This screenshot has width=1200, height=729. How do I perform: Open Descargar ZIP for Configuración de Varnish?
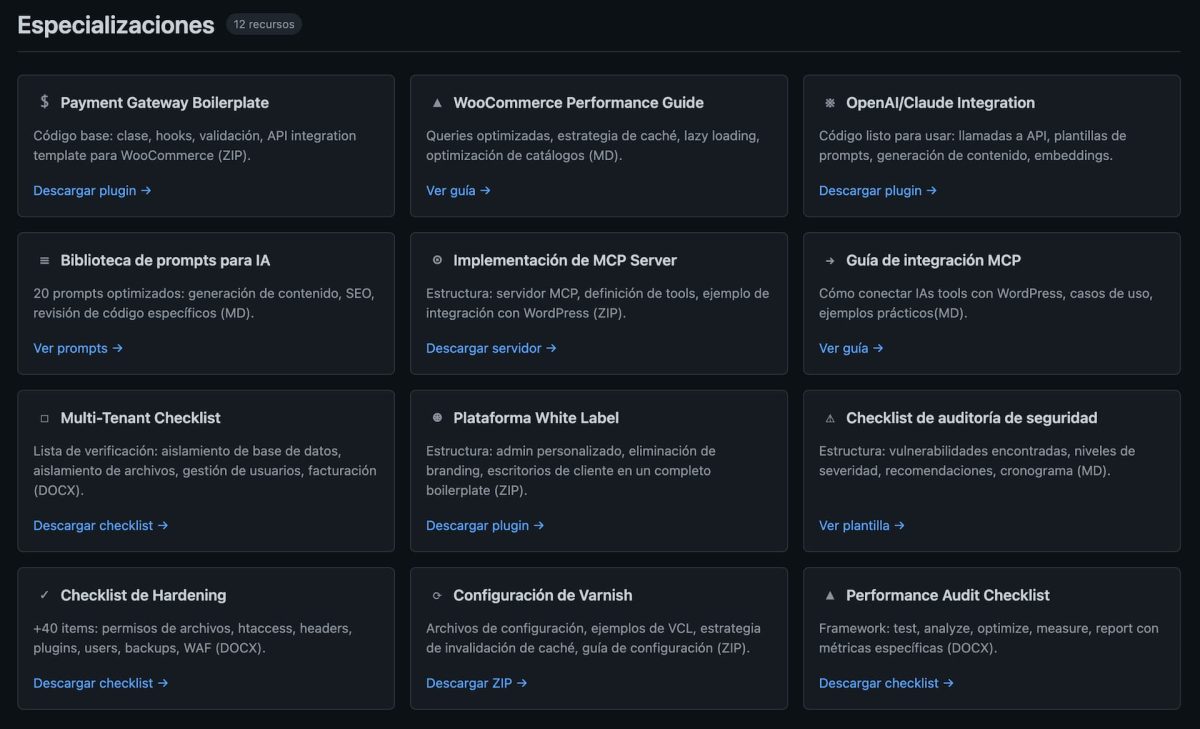[x=477, y=683]
